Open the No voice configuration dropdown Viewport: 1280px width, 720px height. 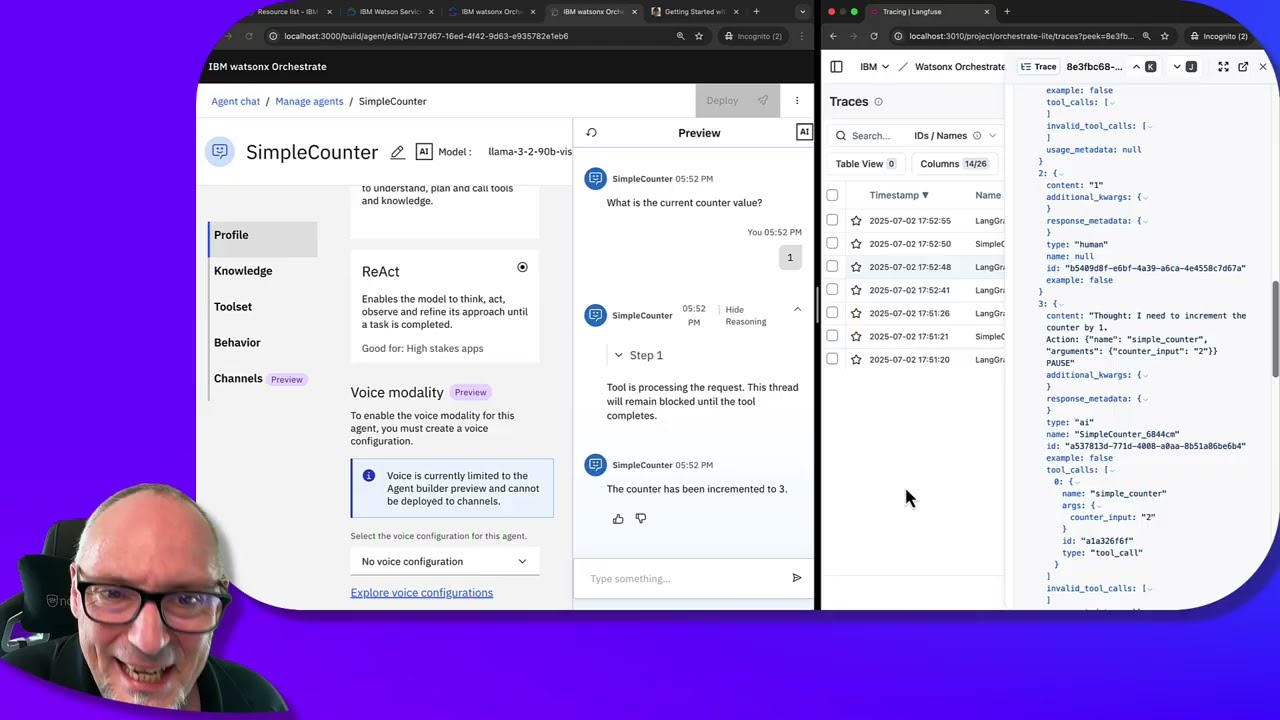tap(445, 562)
